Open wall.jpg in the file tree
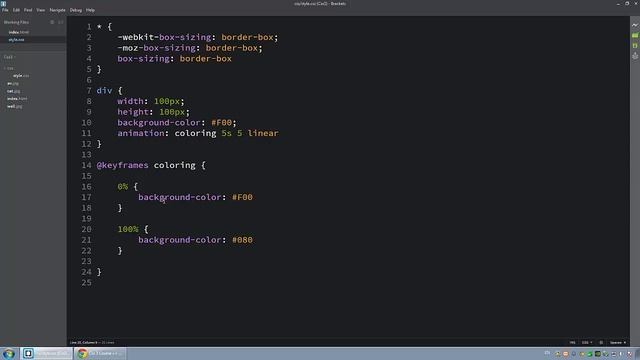Image resolution: width=640 pixels, height=360 pixels. (15, 106)
